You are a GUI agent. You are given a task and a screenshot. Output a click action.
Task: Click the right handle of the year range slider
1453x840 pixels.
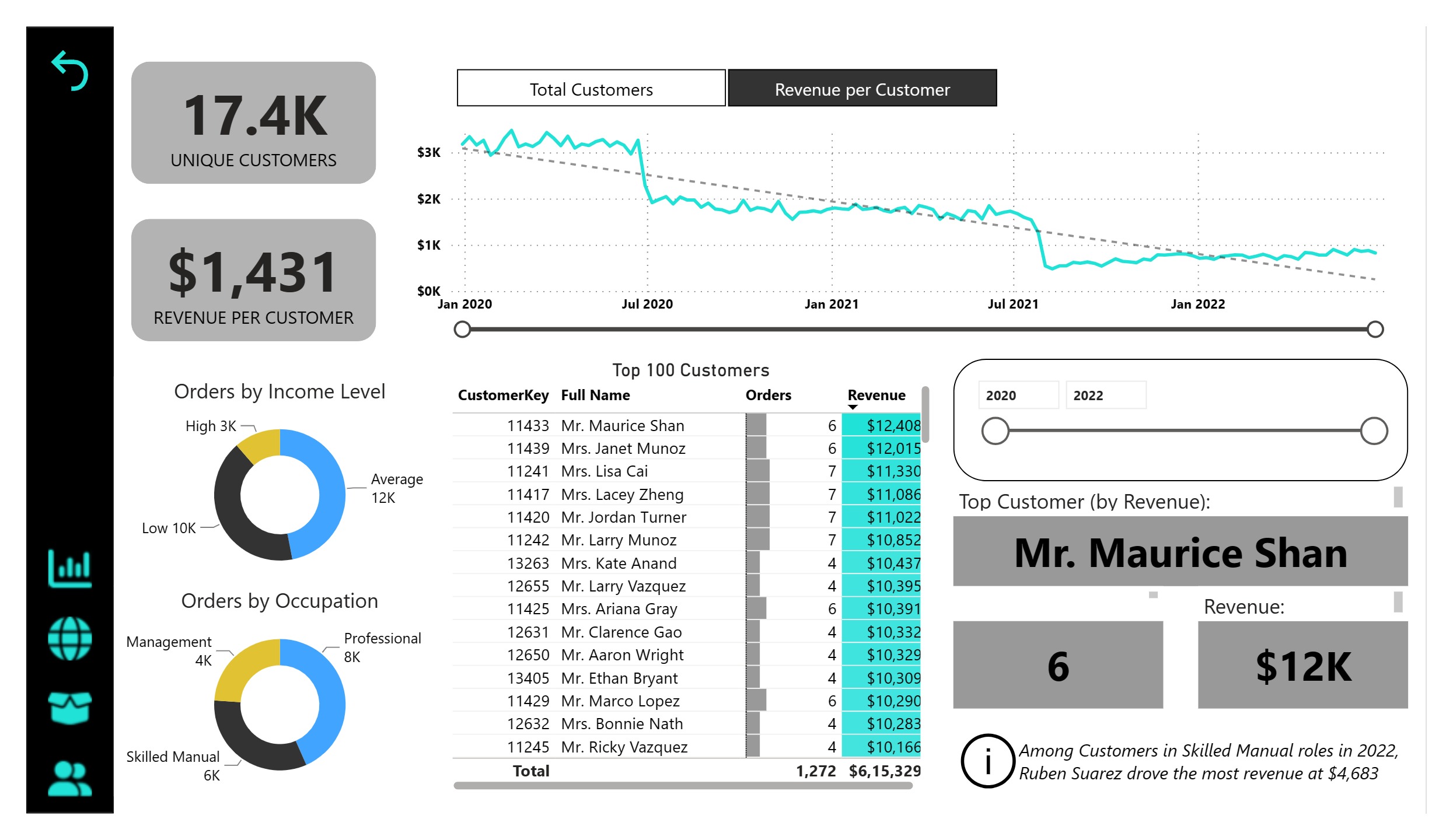[x=1375, y=431]
